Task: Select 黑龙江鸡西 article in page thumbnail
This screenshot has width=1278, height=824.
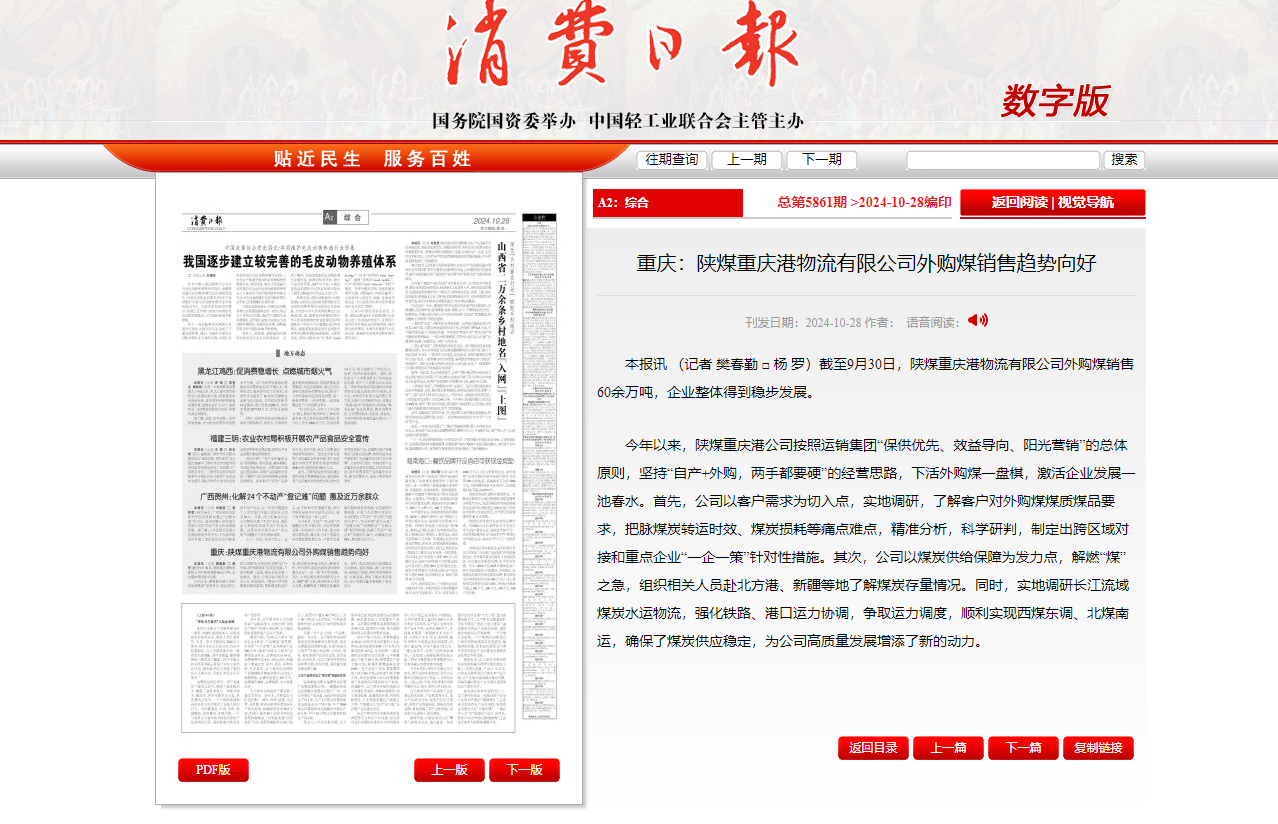Action: point(264,371)
